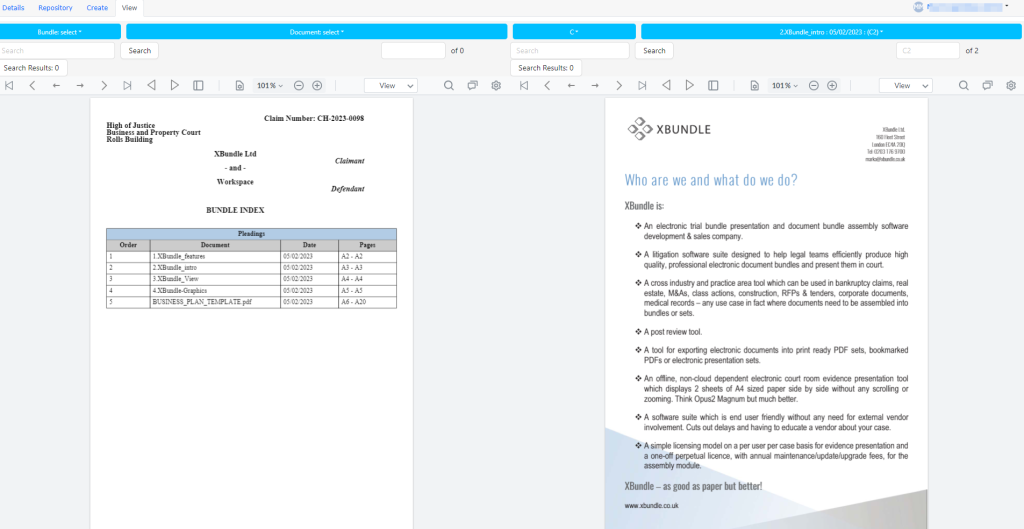Viewport: 1024px width, 529px height.
Task: Open comments panel in Bundle Index pane
Action: pos(473,86)
